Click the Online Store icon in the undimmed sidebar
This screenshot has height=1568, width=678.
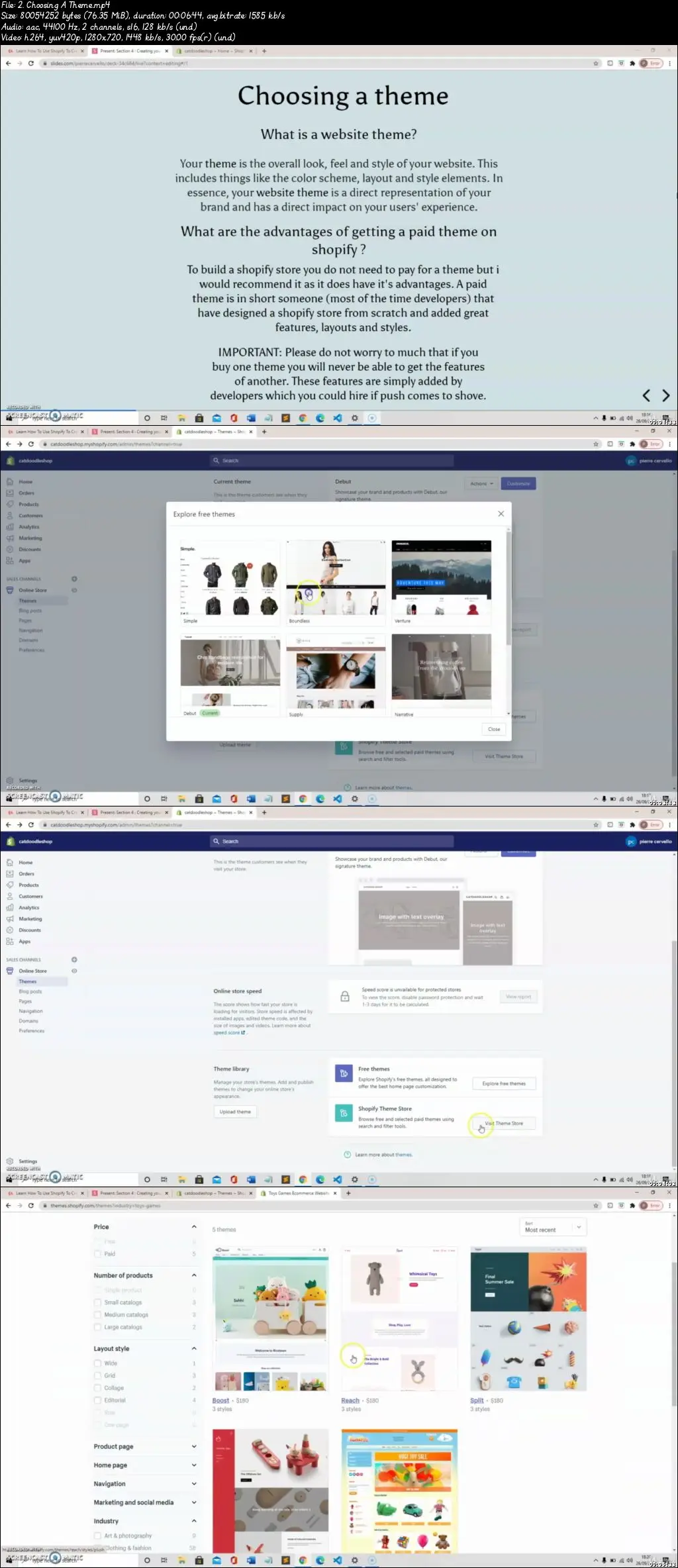pyautogui.click(x=10, y=971)
